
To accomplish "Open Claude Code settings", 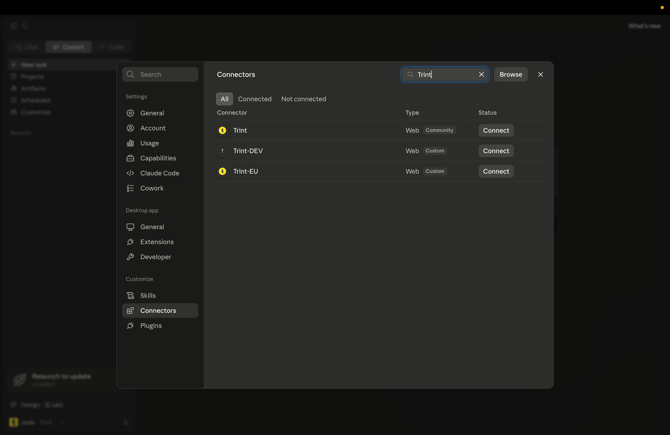I will [160, 173].
